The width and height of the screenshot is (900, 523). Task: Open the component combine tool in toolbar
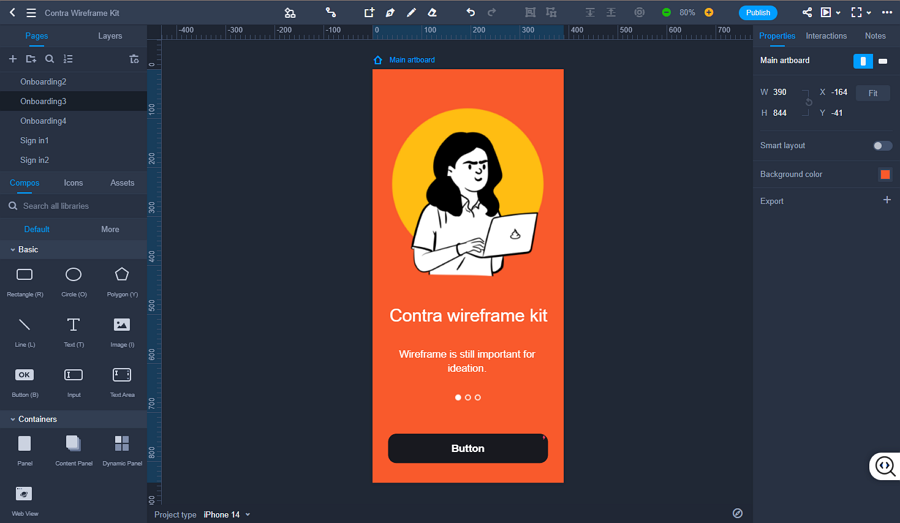(x=290, y=13)
